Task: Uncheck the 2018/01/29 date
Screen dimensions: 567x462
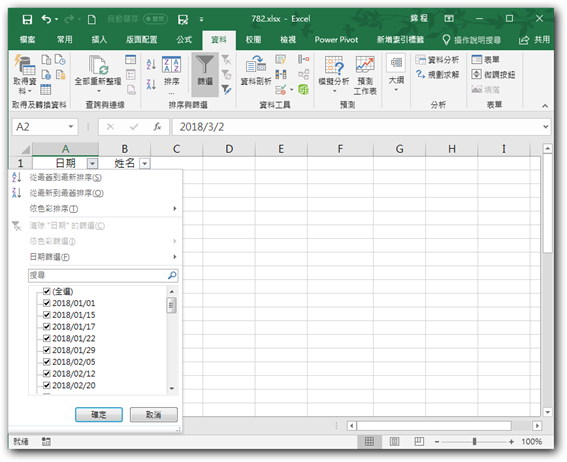Action: tap(46, 350)
